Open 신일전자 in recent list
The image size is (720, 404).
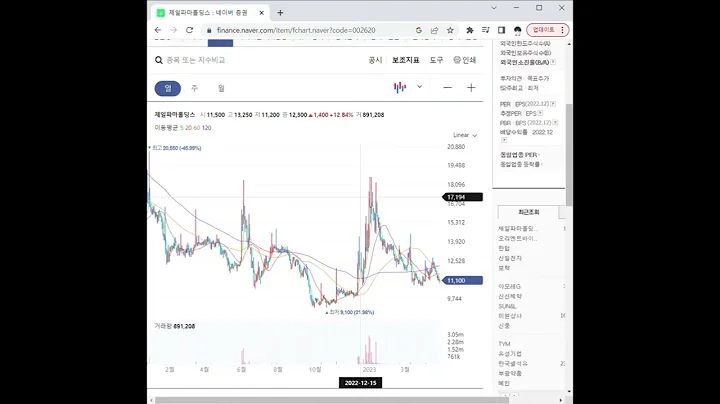tap(510, 258)
